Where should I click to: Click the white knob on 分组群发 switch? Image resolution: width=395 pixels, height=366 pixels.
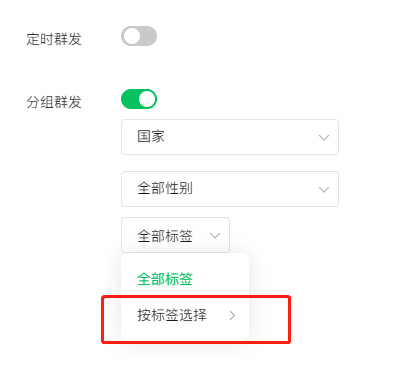point(147,99)
